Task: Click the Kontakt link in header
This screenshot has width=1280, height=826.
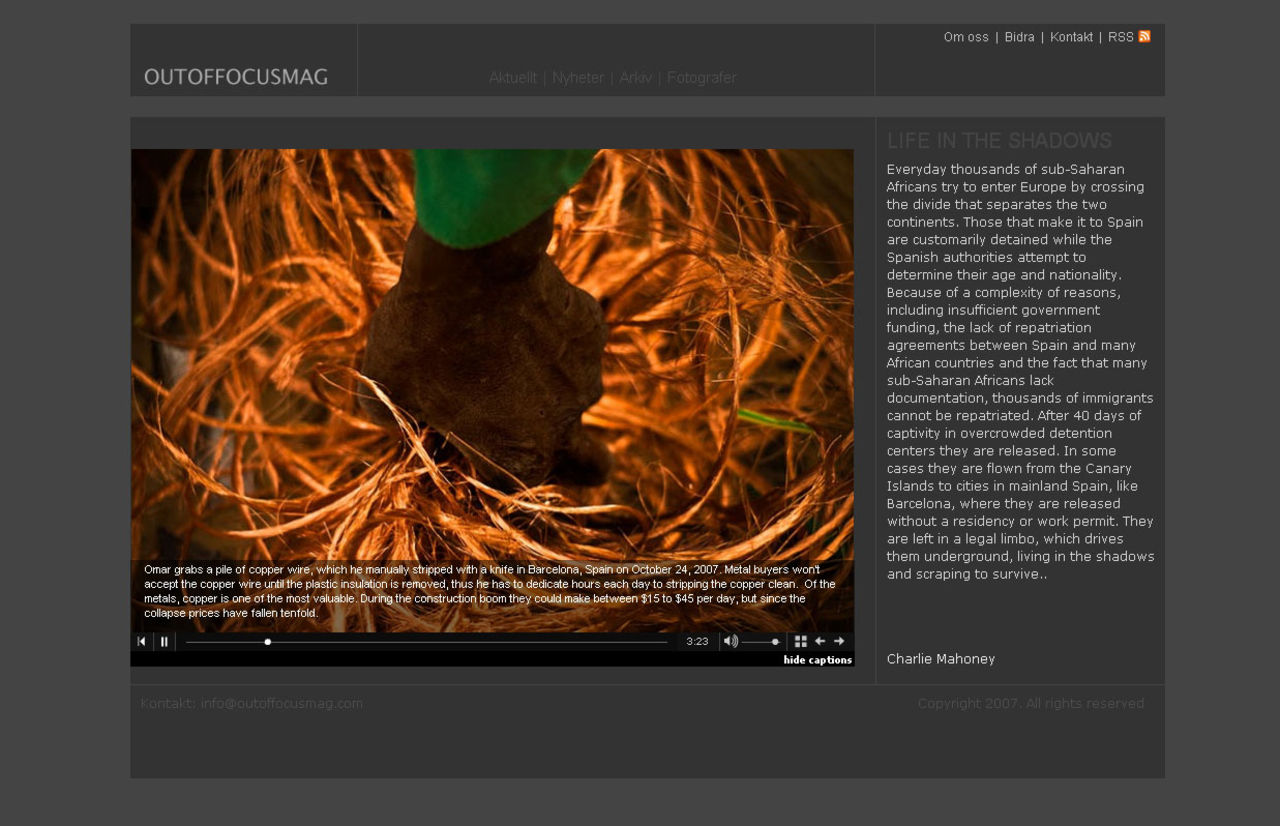Action: (1071, 37)
